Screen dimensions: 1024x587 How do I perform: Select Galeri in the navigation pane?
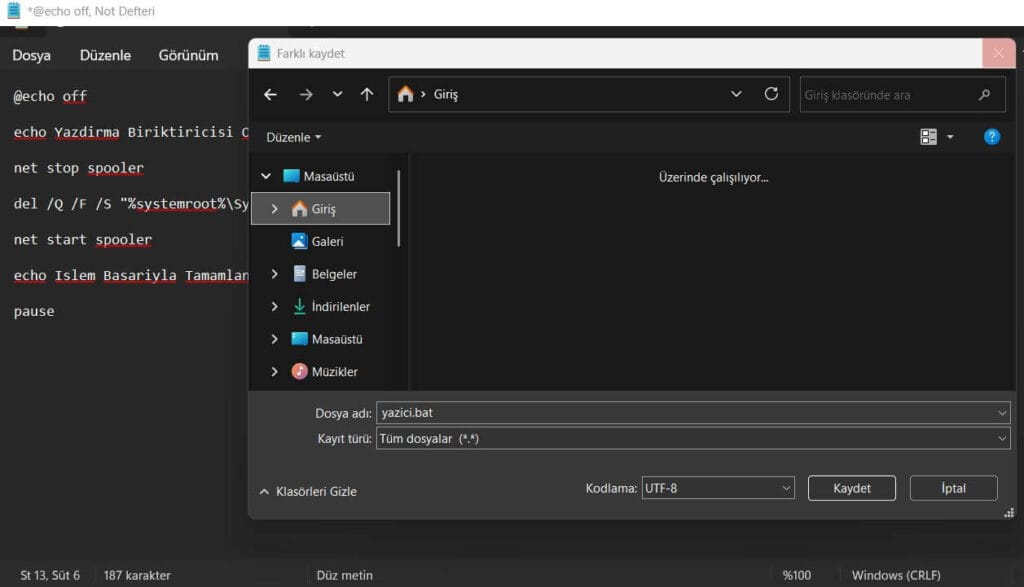(x=326, y=241)
